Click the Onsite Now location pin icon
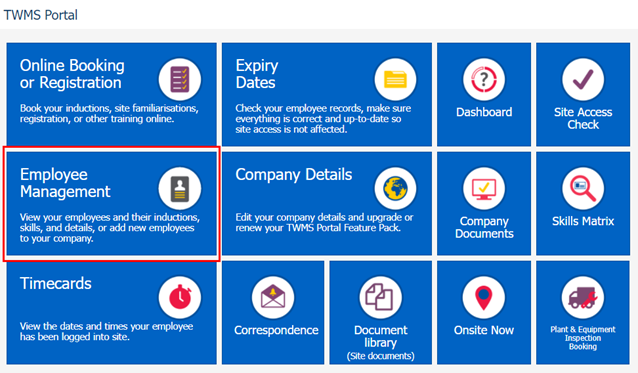 484,298
